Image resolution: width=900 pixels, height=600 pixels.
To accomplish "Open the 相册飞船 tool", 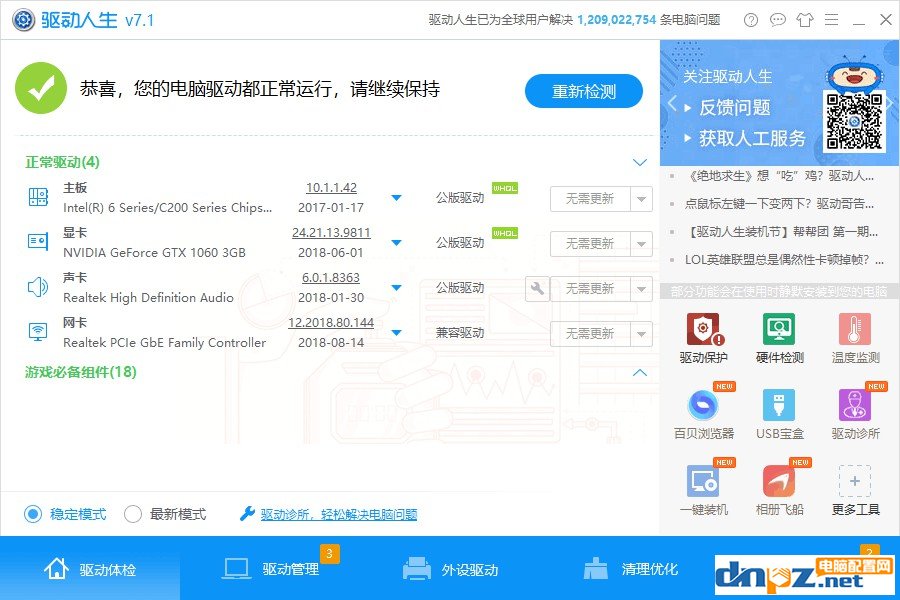I will click(x=779, y=481).
